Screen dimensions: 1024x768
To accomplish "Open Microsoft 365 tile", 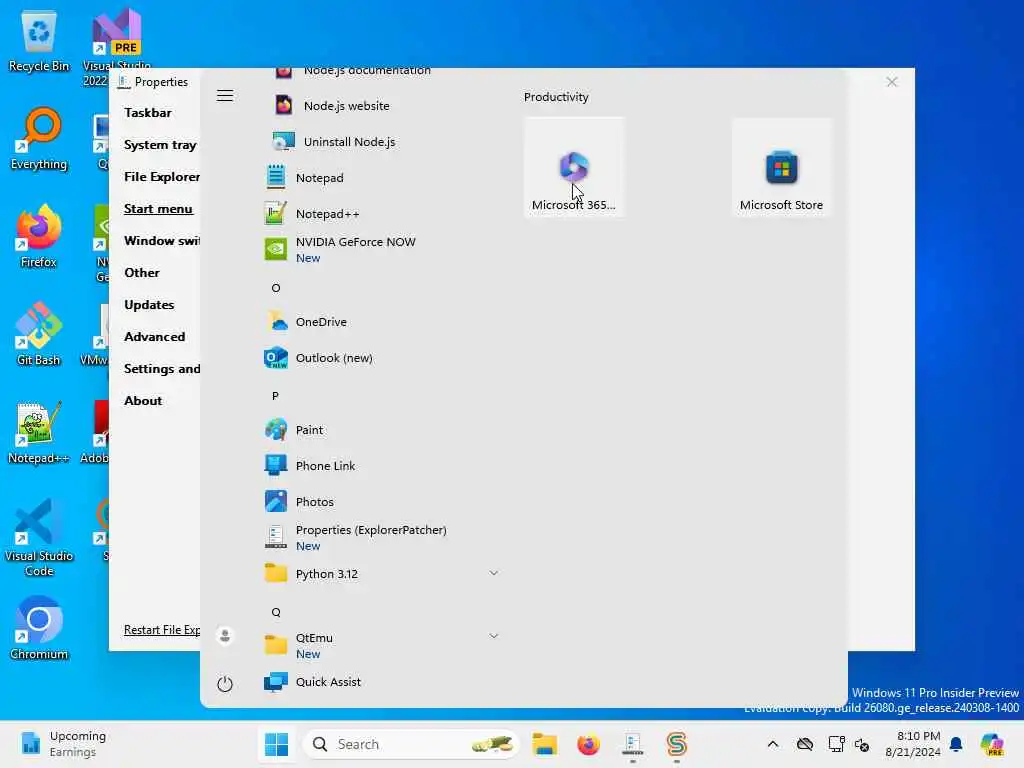I will [x=574, y=168].
